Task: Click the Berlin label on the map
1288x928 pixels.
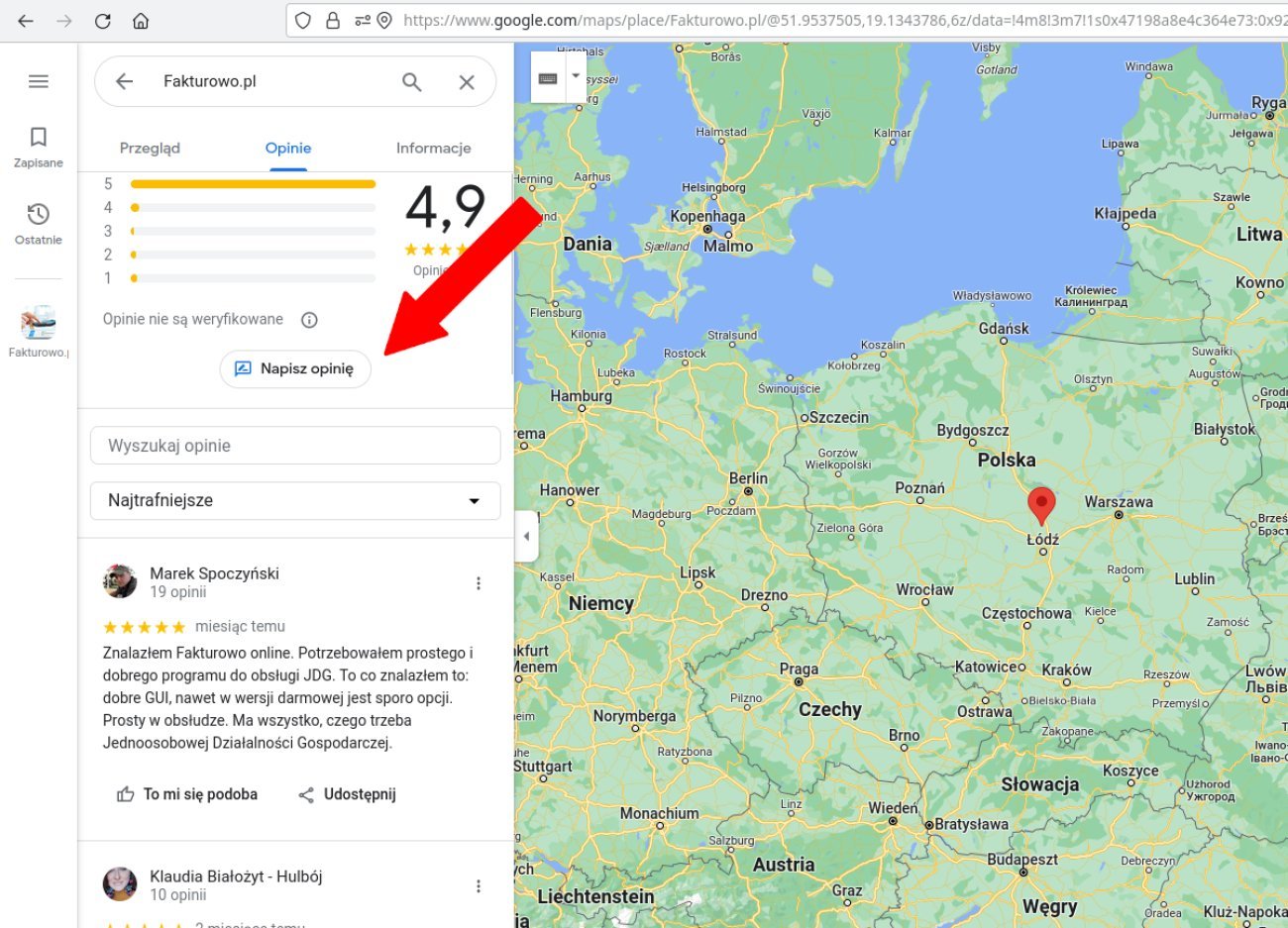Action: coord(748,478)
